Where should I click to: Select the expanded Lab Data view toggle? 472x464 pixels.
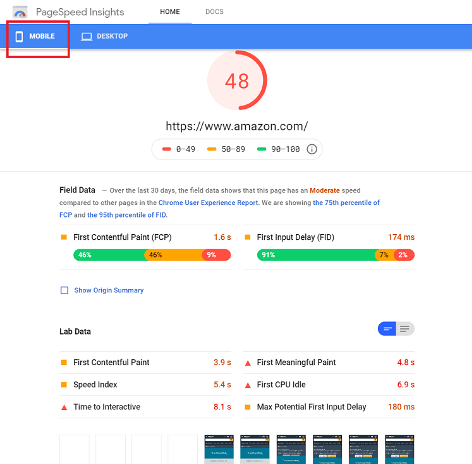pyautogui.click(x=405, y=329)
